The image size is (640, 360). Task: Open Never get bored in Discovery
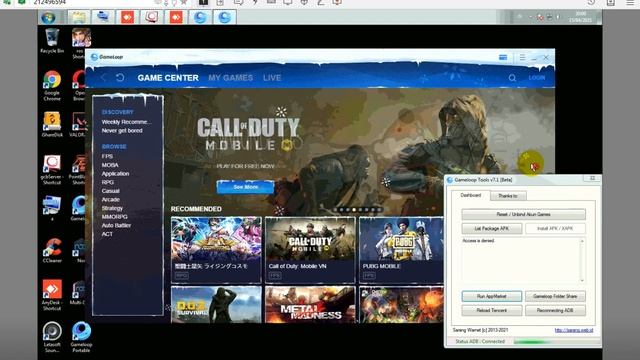[122, 131]
